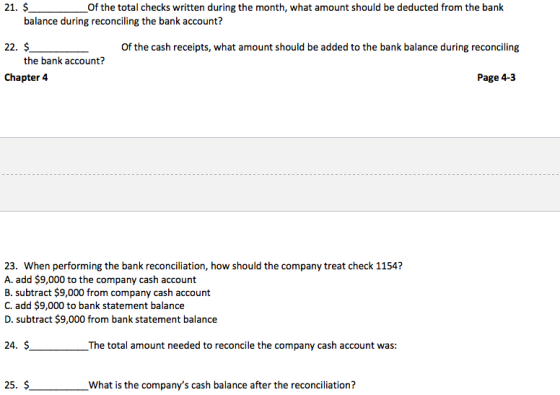Click the Page 4-3 footer label

pyautogui.click(x=496, y=78)
